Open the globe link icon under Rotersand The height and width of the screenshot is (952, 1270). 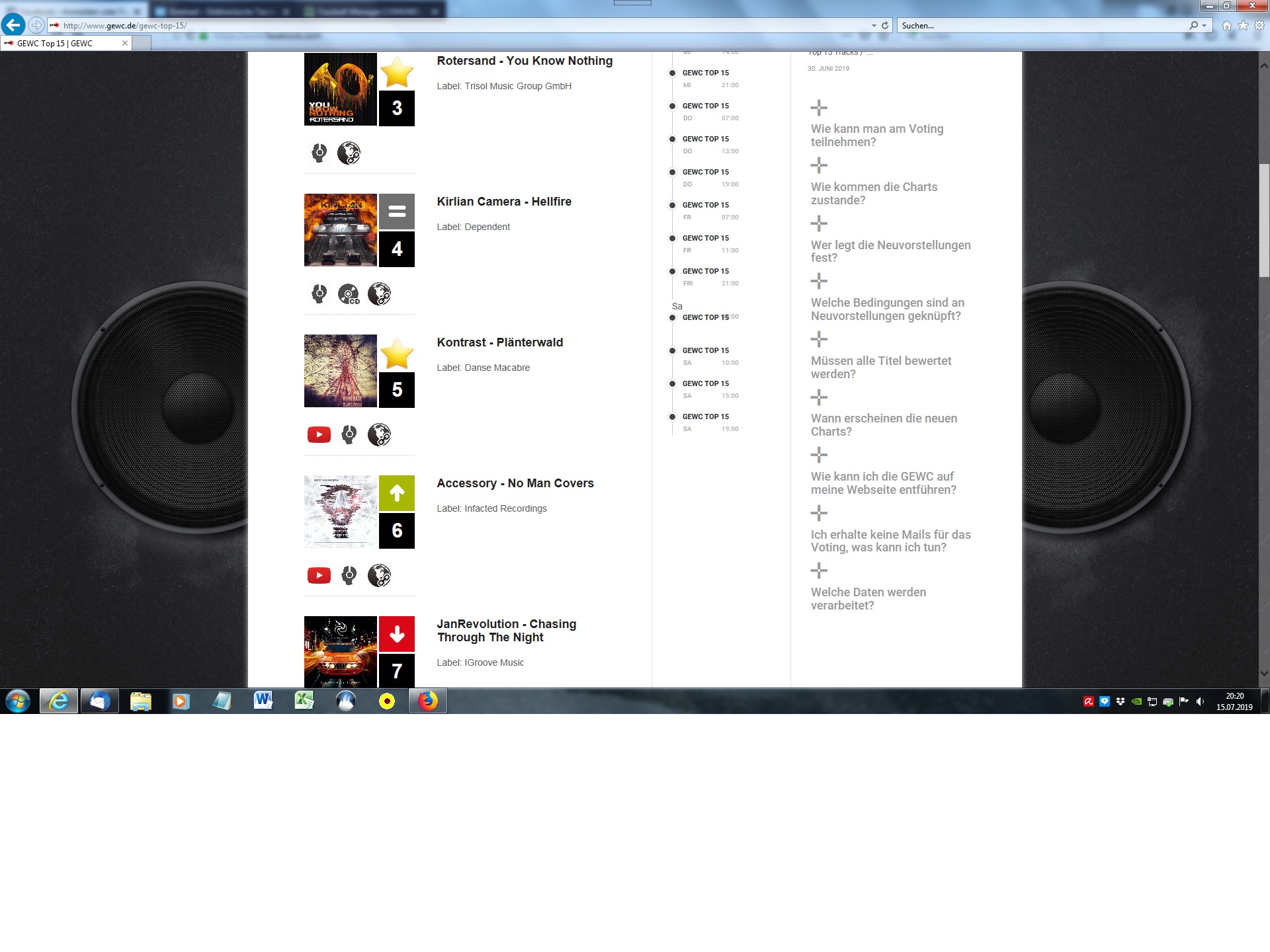(349, 153)
